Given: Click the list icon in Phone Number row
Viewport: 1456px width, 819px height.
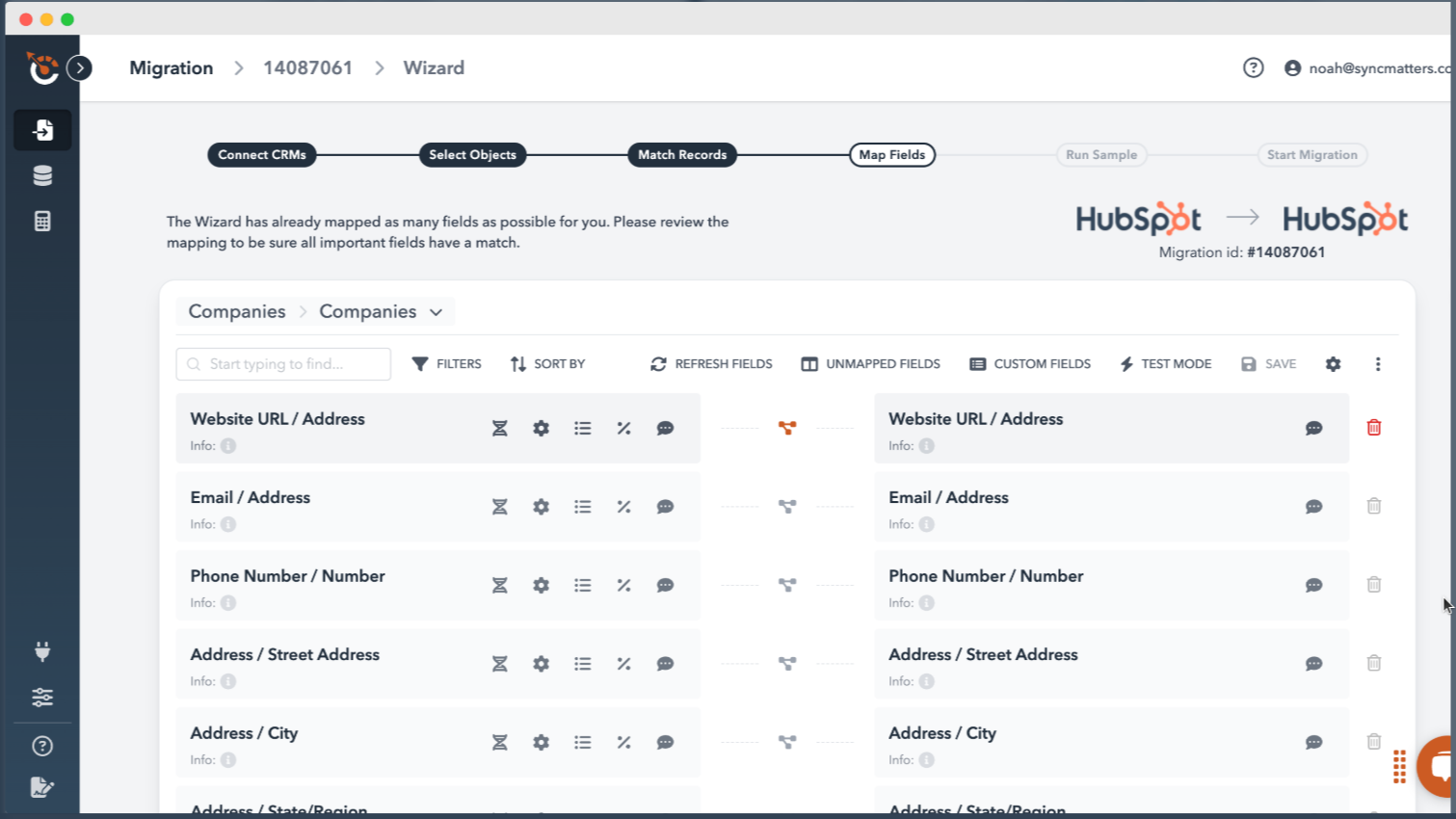Looking at the screenshot, I should pyautogui.click(x=582, y=585).
